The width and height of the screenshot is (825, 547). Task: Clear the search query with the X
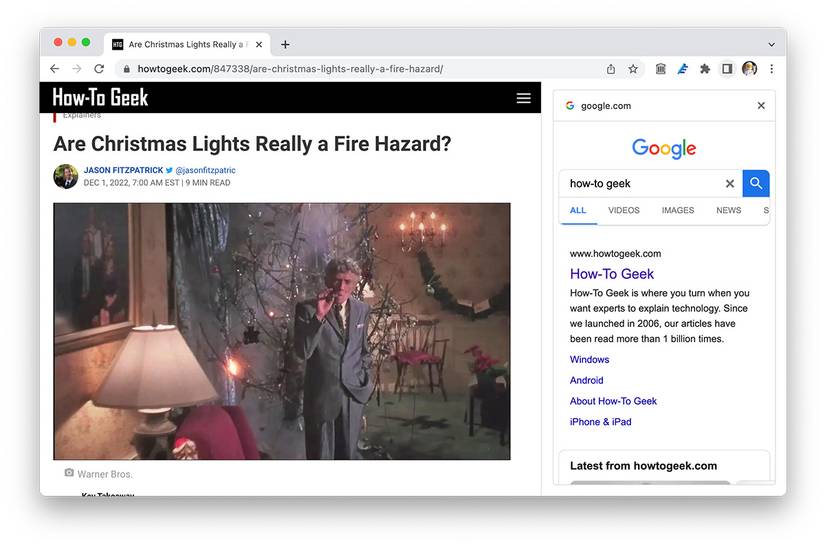(x=730, y=184)
